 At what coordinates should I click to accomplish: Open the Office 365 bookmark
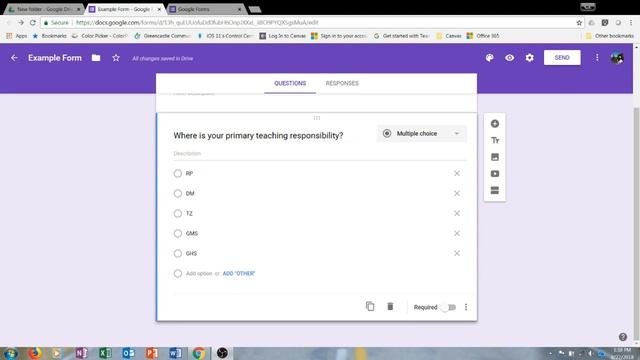483,36
